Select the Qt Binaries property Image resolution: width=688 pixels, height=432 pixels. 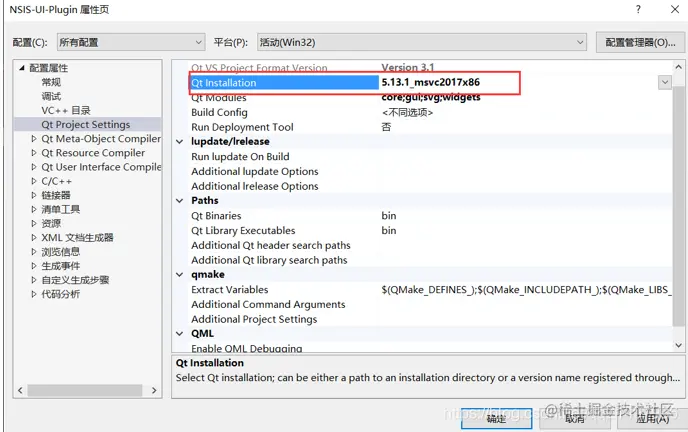pyautogui.click(x=216, y=216)
